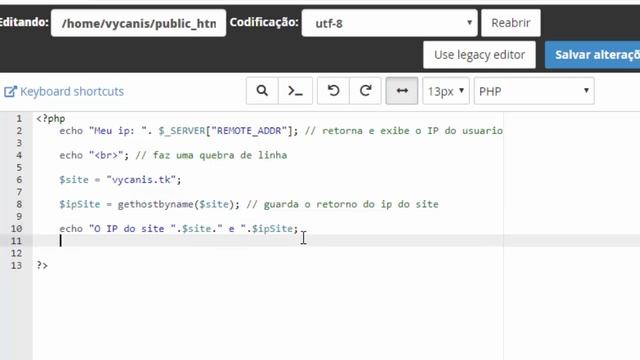The image size is (640, 360).
Task: Open the PHP language mode dropdown
Action: (x=534, y=91)
